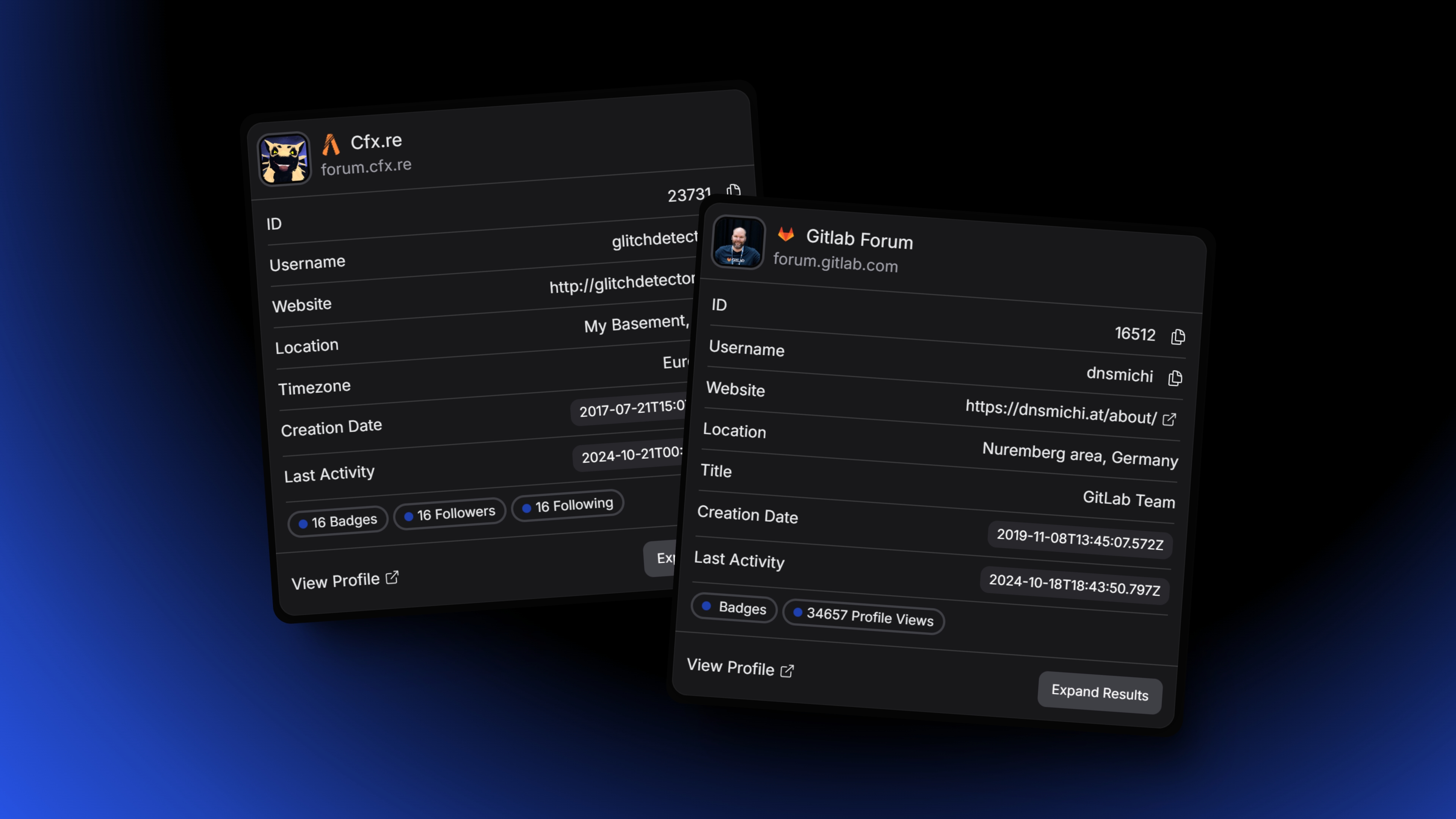
Task: Click the username value dnsmichi
Action: [1120, 375]
